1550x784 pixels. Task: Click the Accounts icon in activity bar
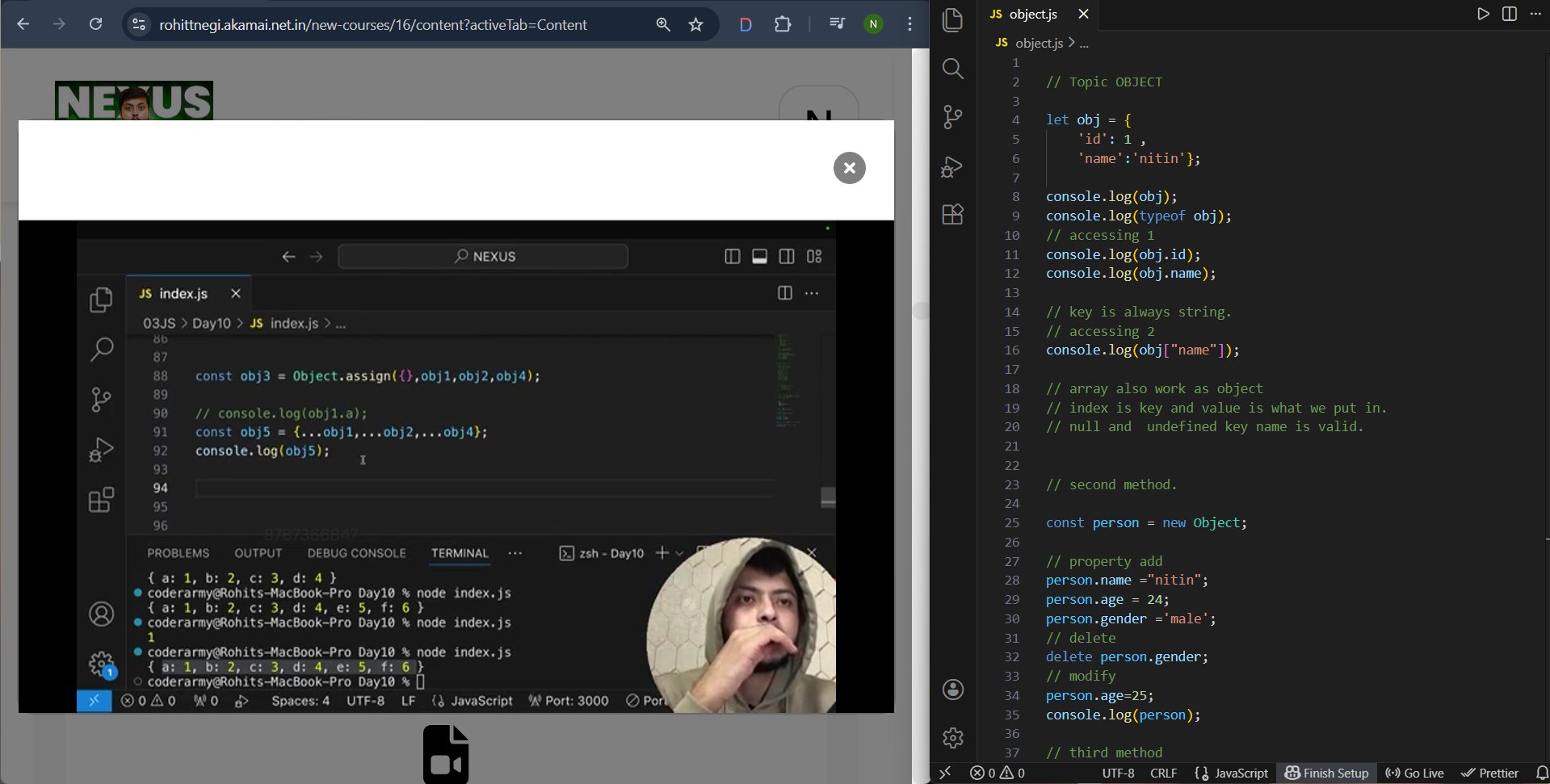pos(953,690)
